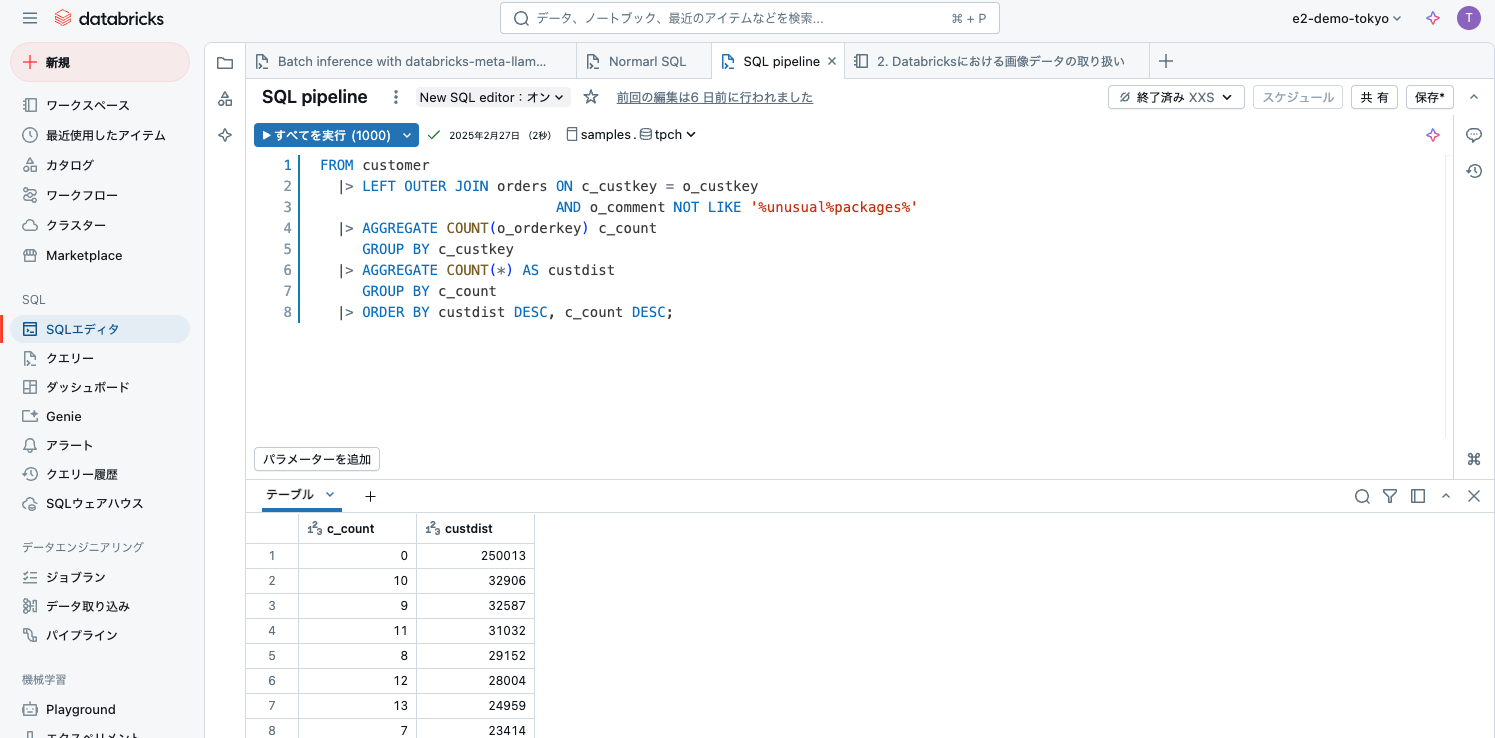
Task: Close the results panel
Action: click(1473, 496)
